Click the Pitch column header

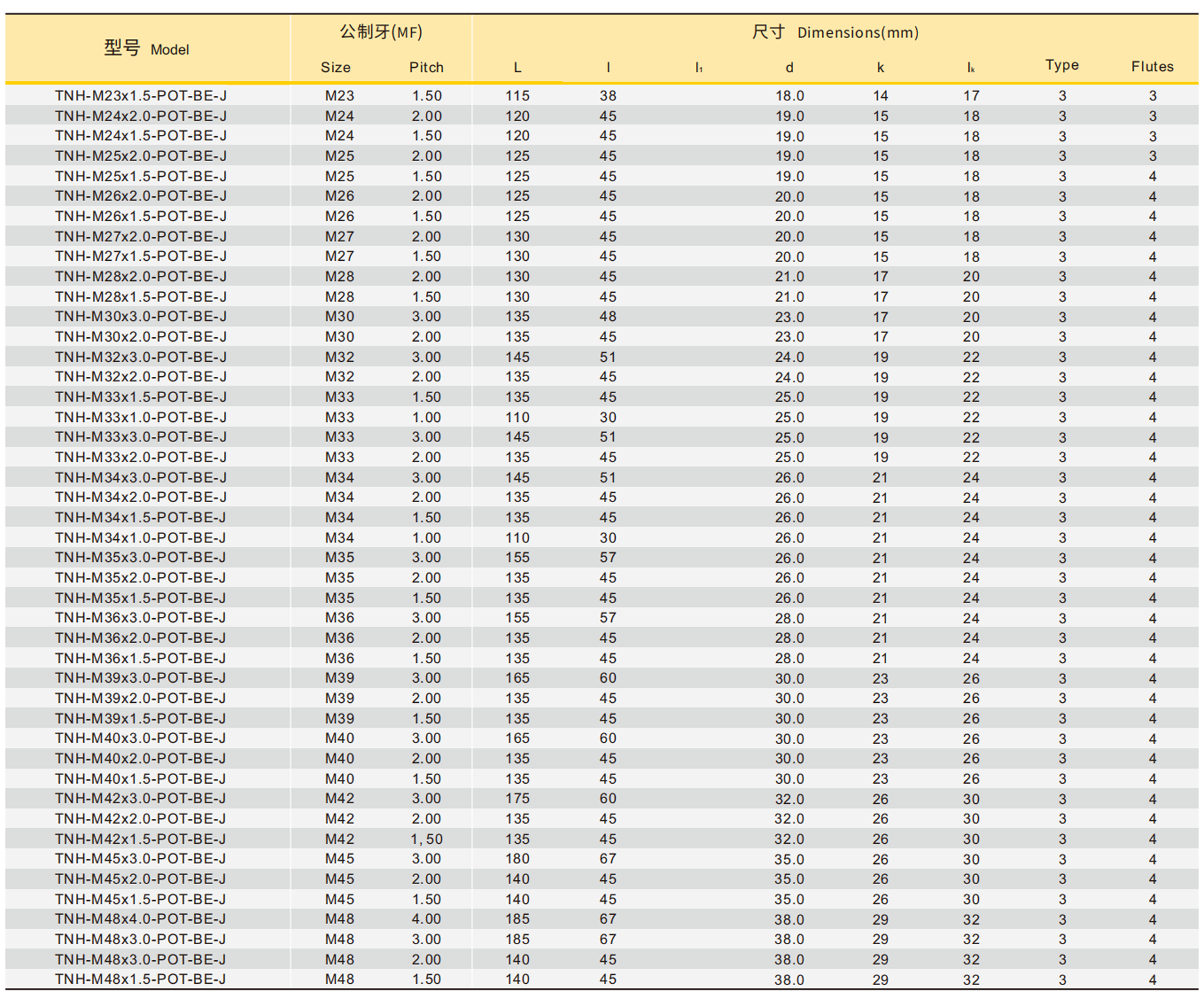pyautogui.click(x=426, y=67)
